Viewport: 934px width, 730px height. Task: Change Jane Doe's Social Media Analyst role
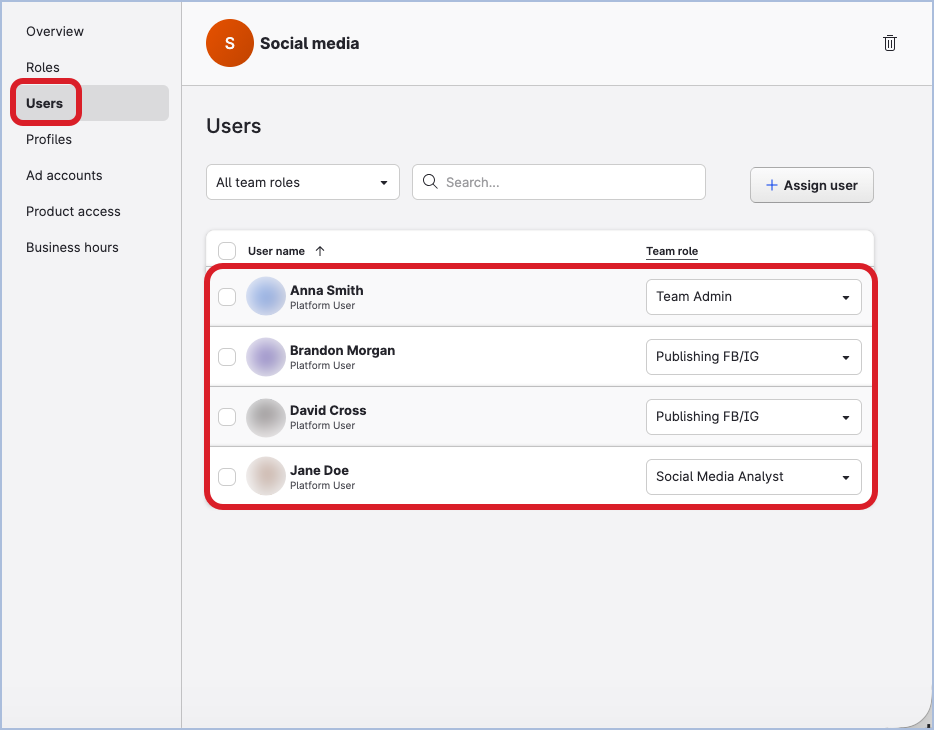point(753,477)
